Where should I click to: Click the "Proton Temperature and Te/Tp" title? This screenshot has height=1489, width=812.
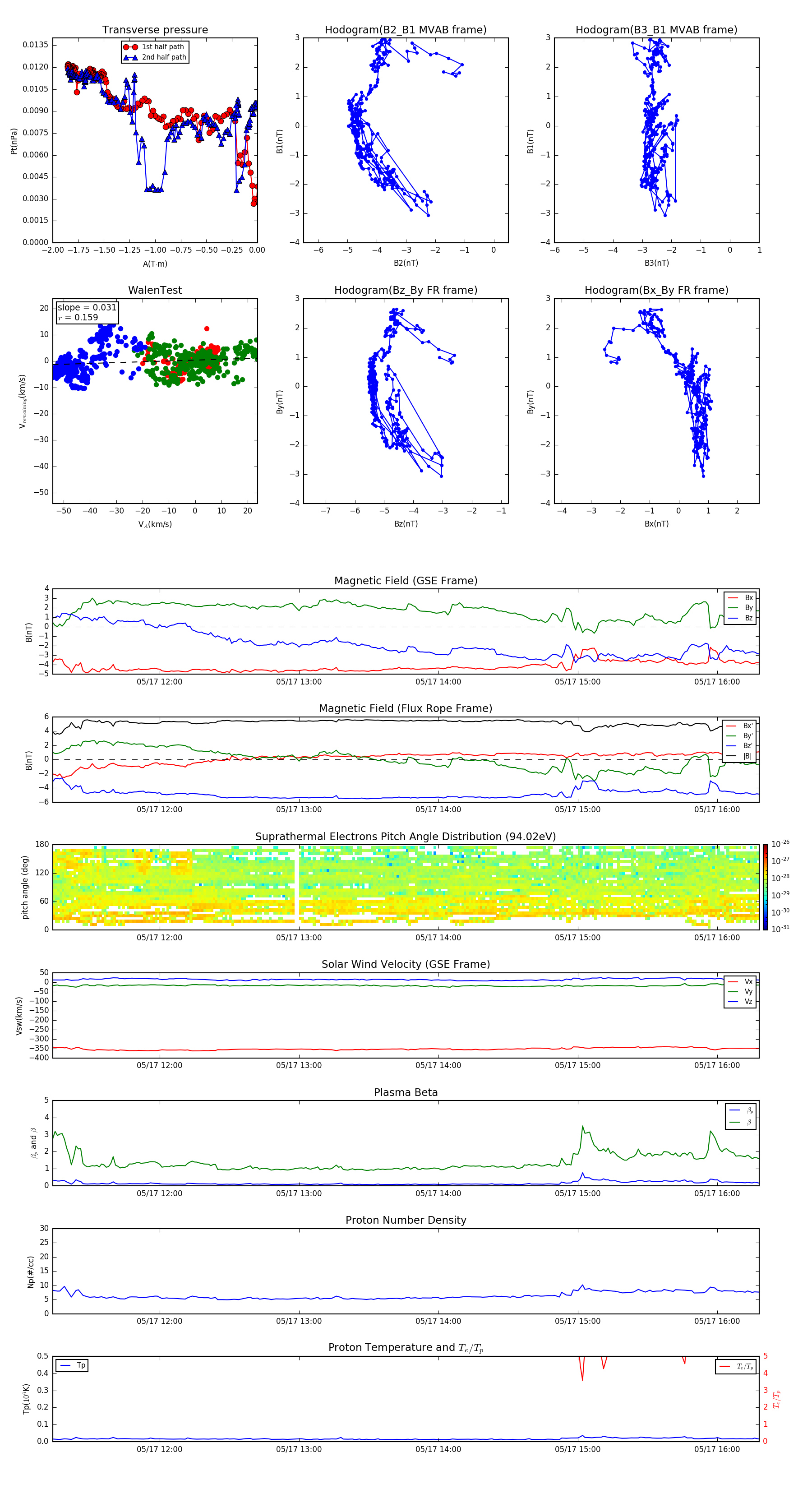coord(406,1348)
